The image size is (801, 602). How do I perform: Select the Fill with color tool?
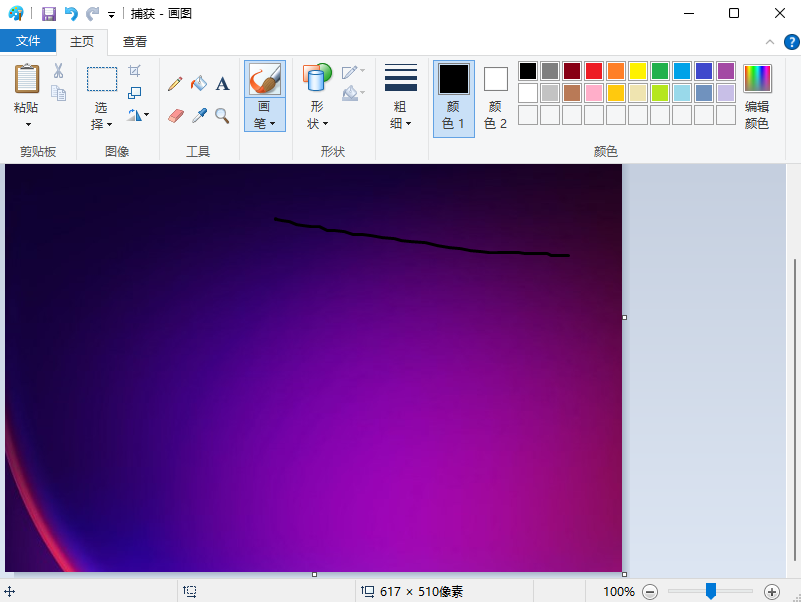tap(199, 84)
